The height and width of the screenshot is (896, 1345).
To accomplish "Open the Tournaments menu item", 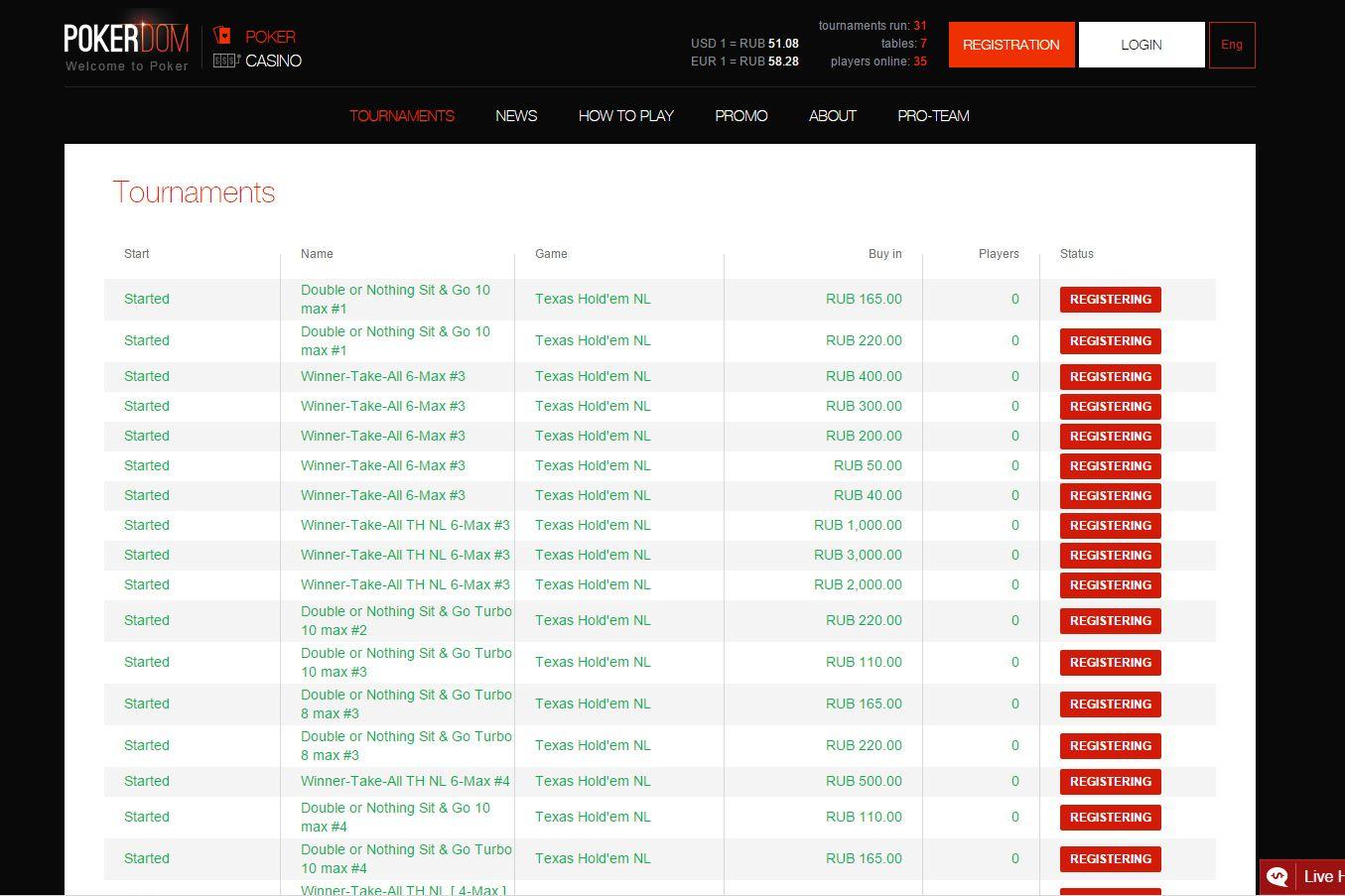I will click(x=401, y=116).
